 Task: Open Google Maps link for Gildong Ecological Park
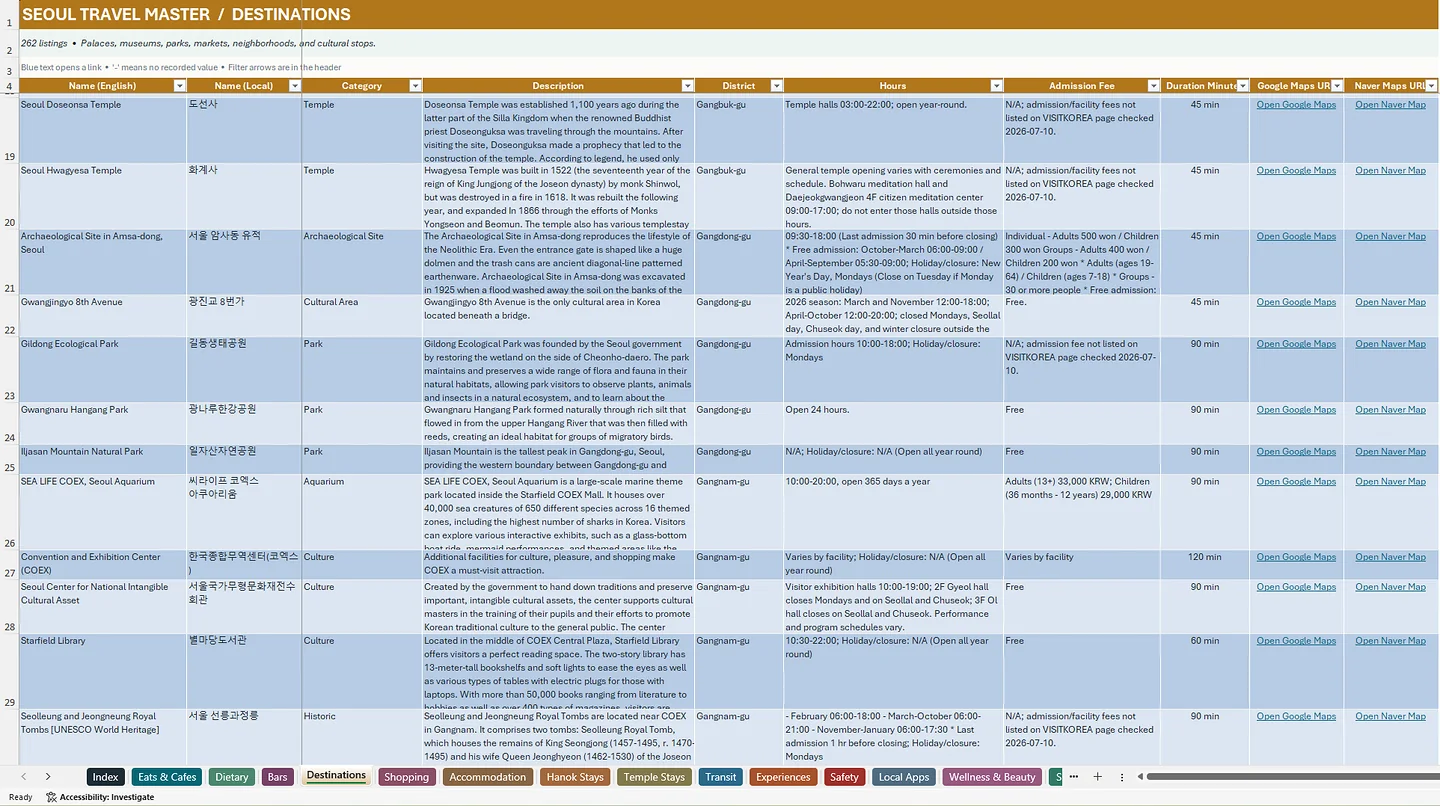[1296, 344]
